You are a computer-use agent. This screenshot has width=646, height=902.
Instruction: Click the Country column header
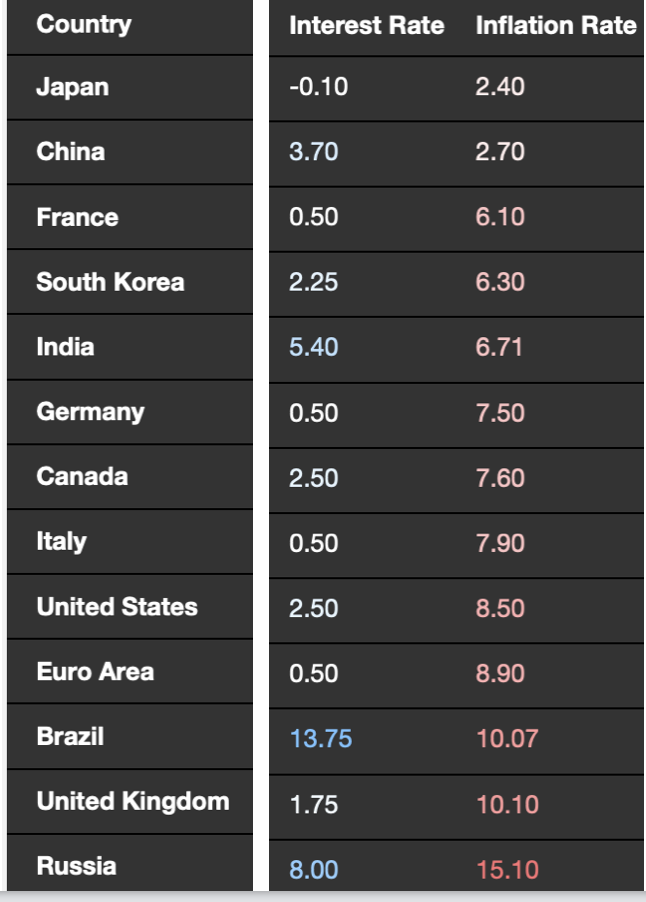click(83, 24)
